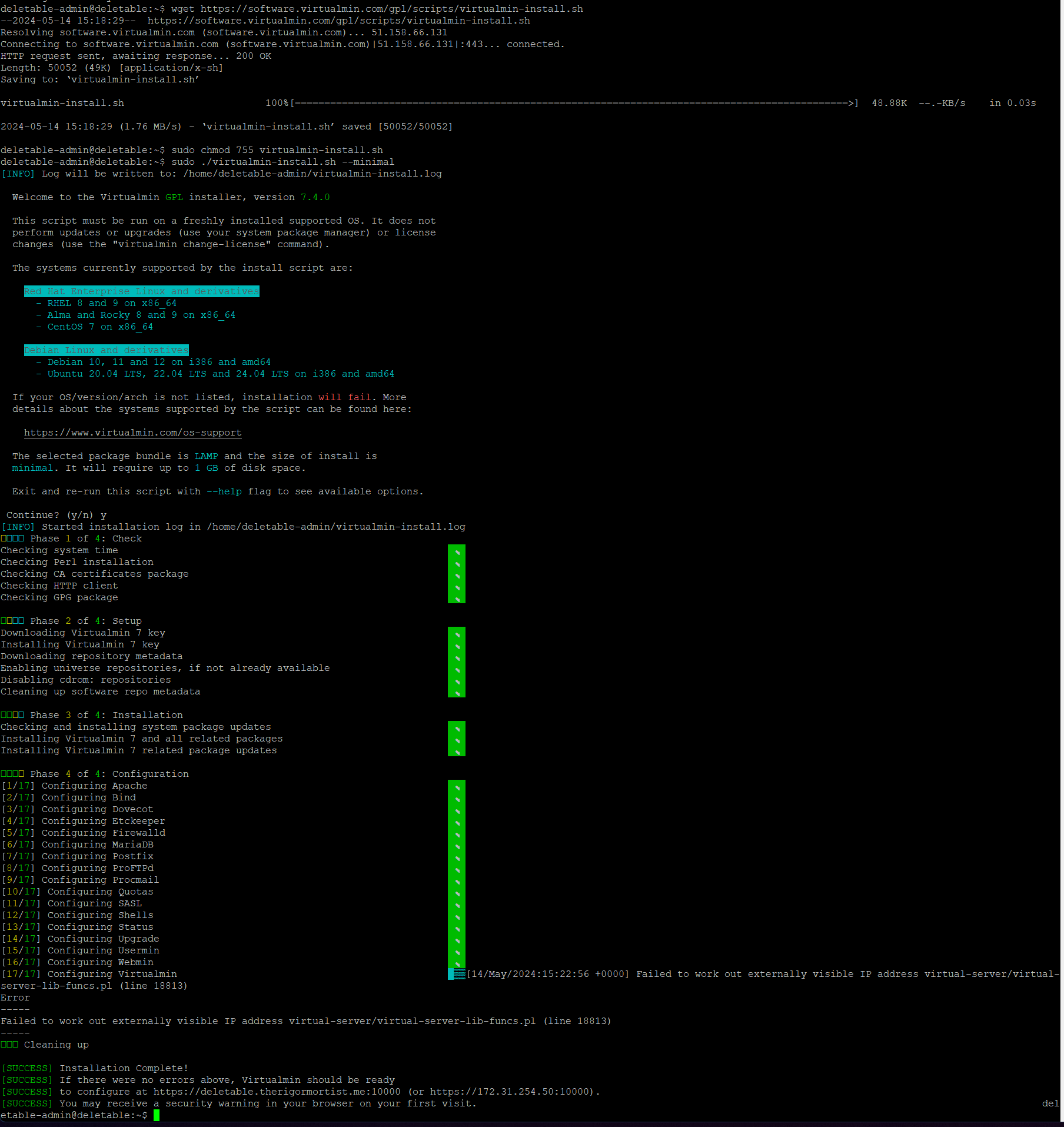Image resolution: width=1064 pixels, height=1127 pixels.
Task: Click the Phase 2 Setup progress spinner
Action: [457, 662]
